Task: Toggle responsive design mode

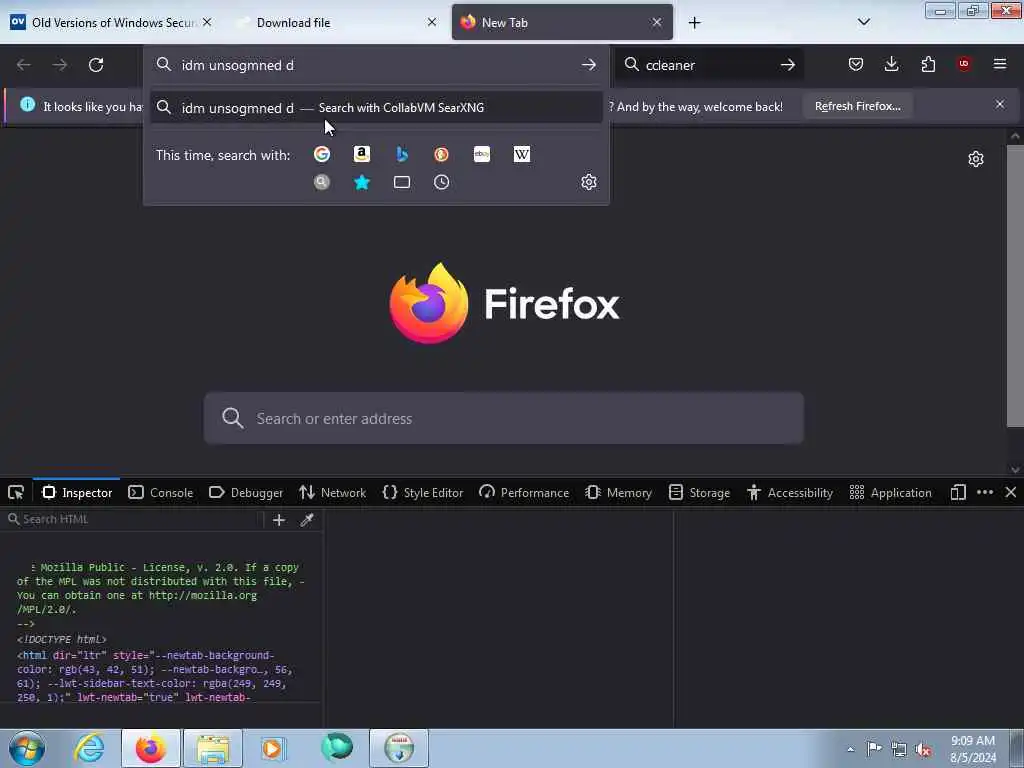Action: (958, 492)
